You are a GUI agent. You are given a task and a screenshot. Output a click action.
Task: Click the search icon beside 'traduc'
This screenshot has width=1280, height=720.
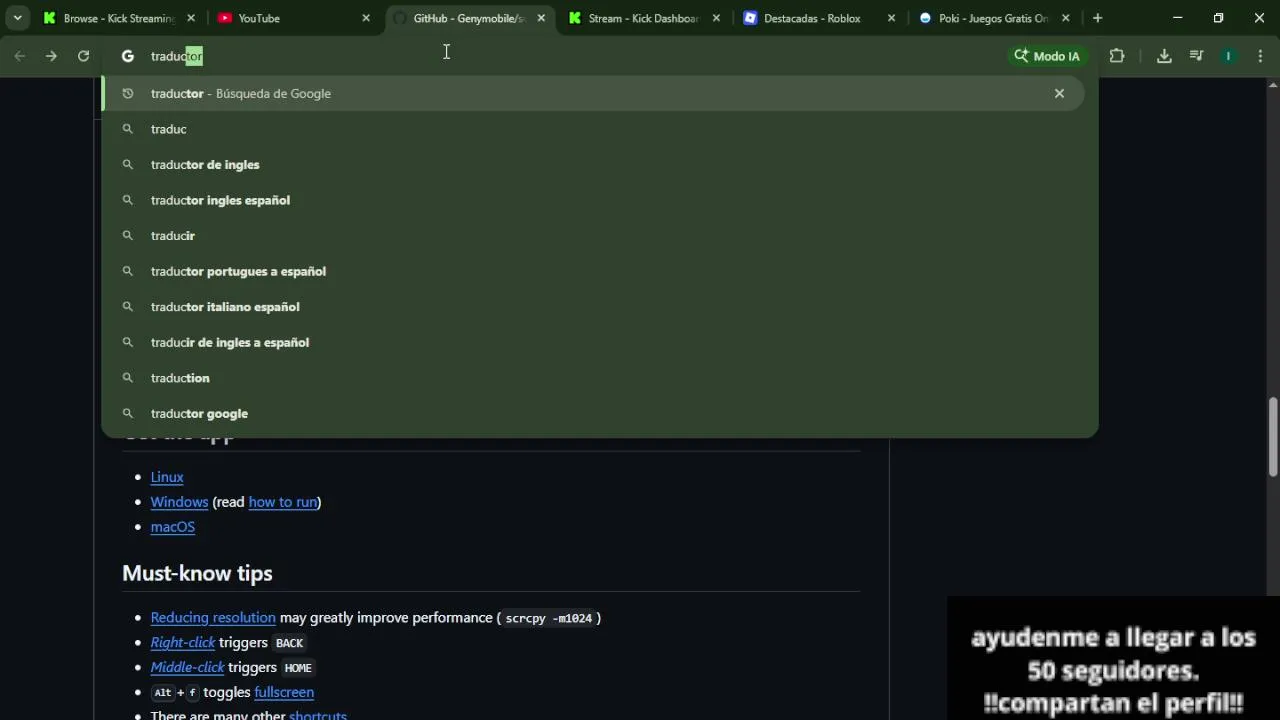(x=127, y=129)
